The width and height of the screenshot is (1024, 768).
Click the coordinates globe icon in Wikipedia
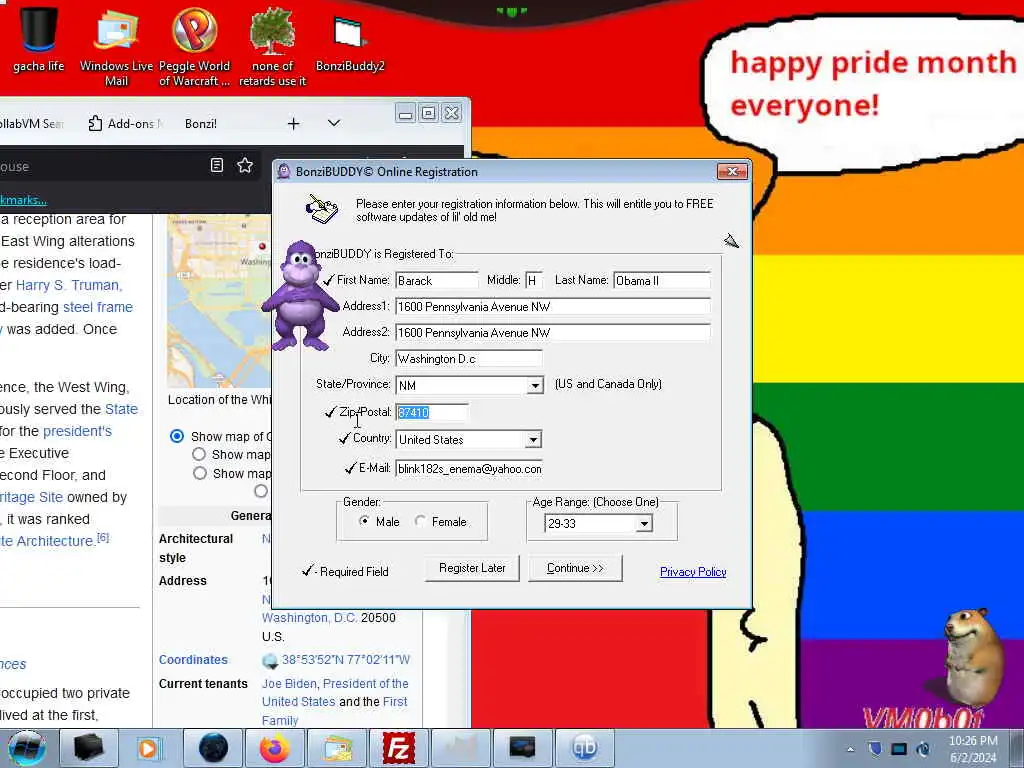[x=270, y=660]
